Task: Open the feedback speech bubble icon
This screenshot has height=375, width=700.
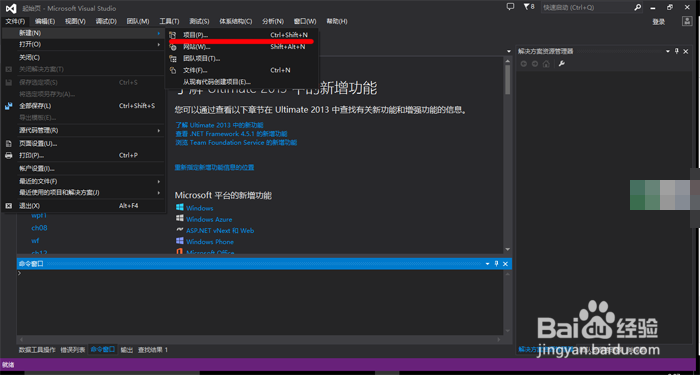Action: pyautogui.click(x=510, y=7)
